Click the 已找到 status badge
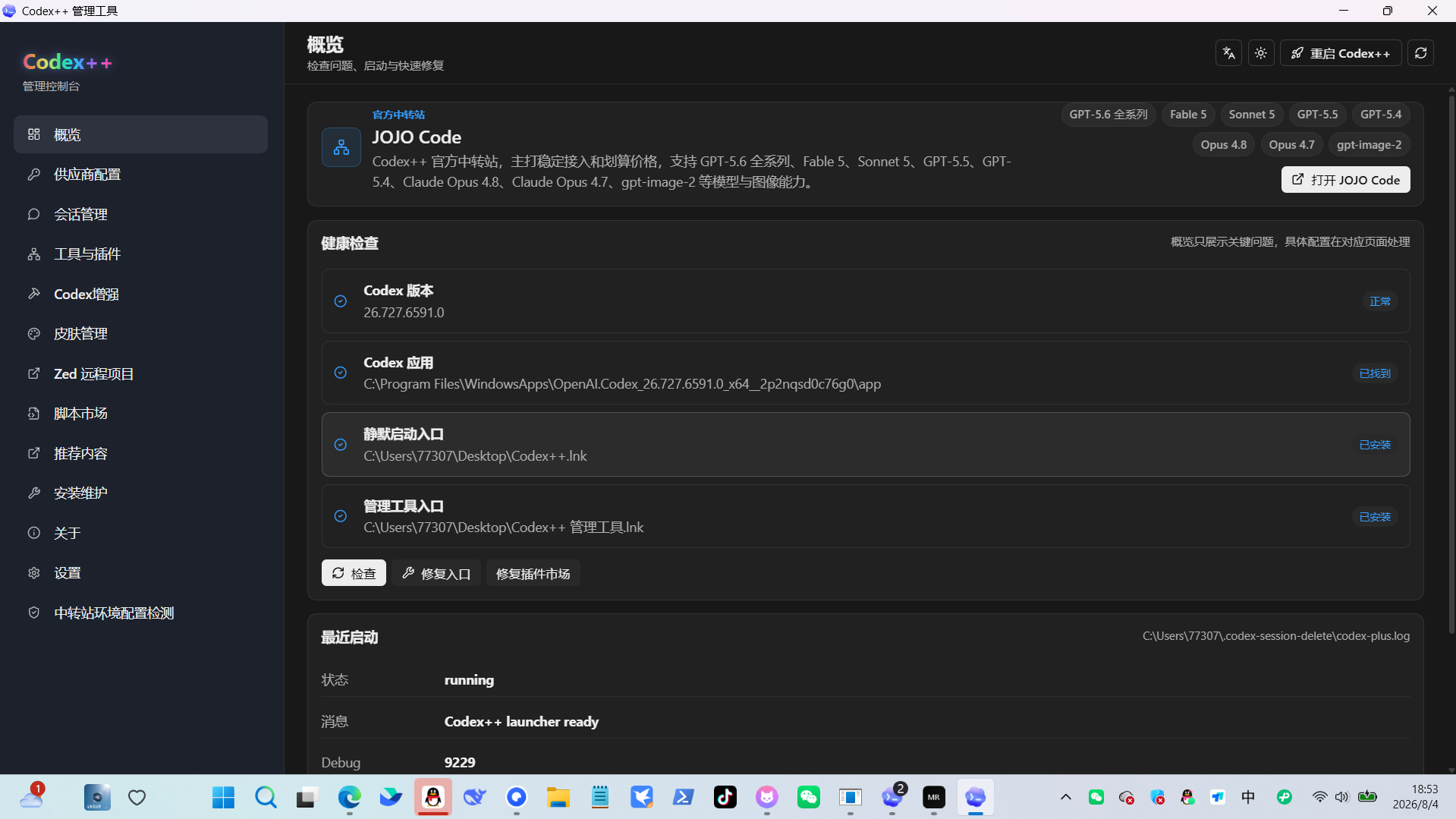The height and width of the screenshot is (819, 1456). tap(1375, 373)
